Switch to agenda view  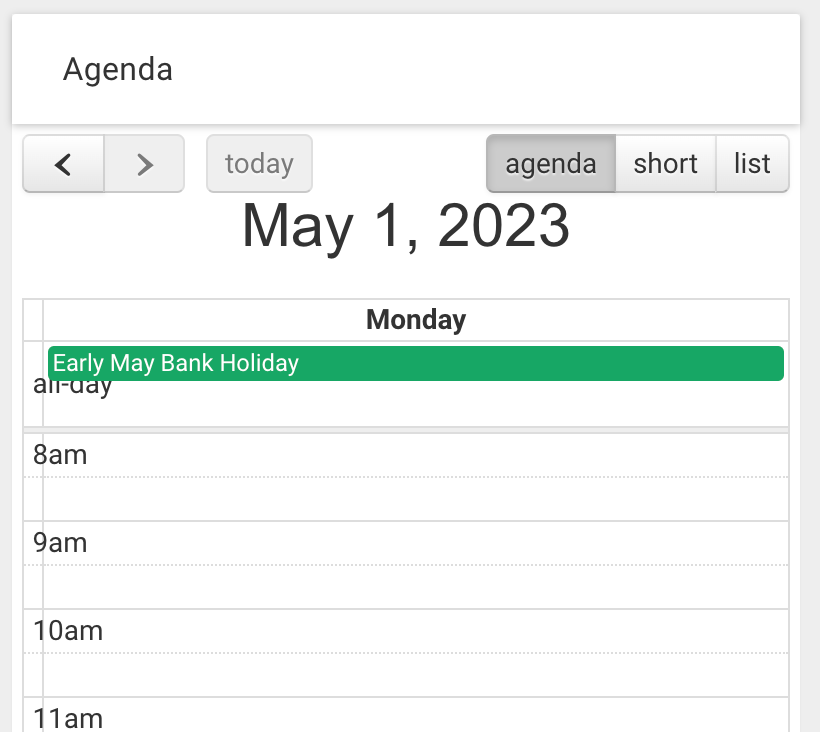pos(551,164)
